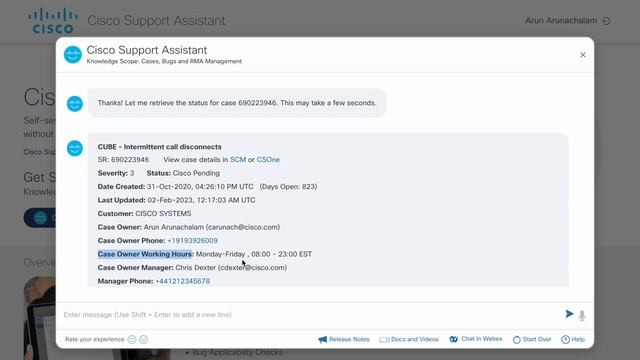This screenshot has width=640, height=360.
Task: Open Release Notes
Action: (x=344, y=340)
